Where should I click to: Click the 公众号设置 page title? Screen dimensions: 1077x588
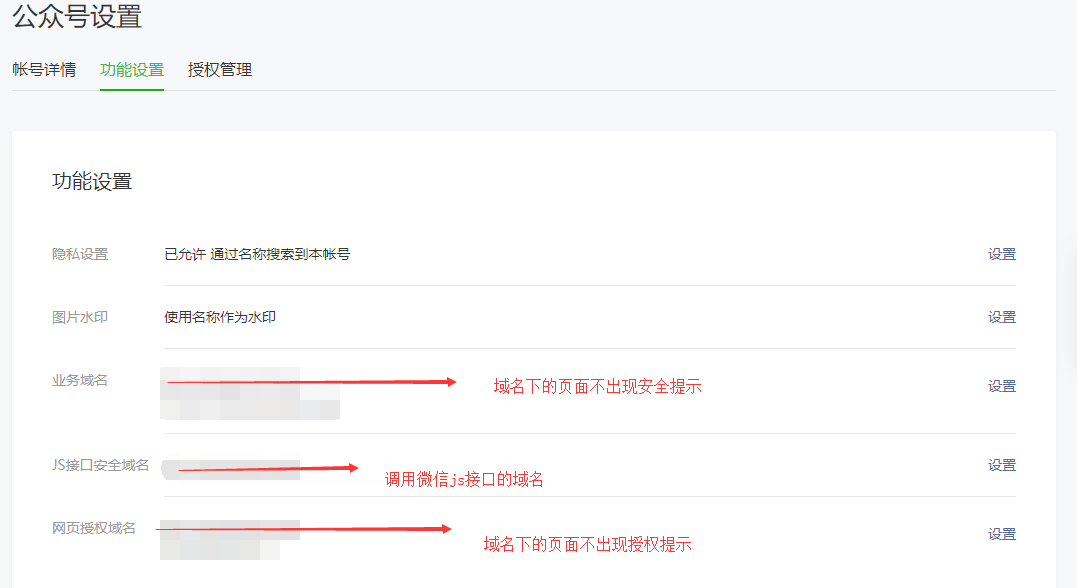point(75,18)
